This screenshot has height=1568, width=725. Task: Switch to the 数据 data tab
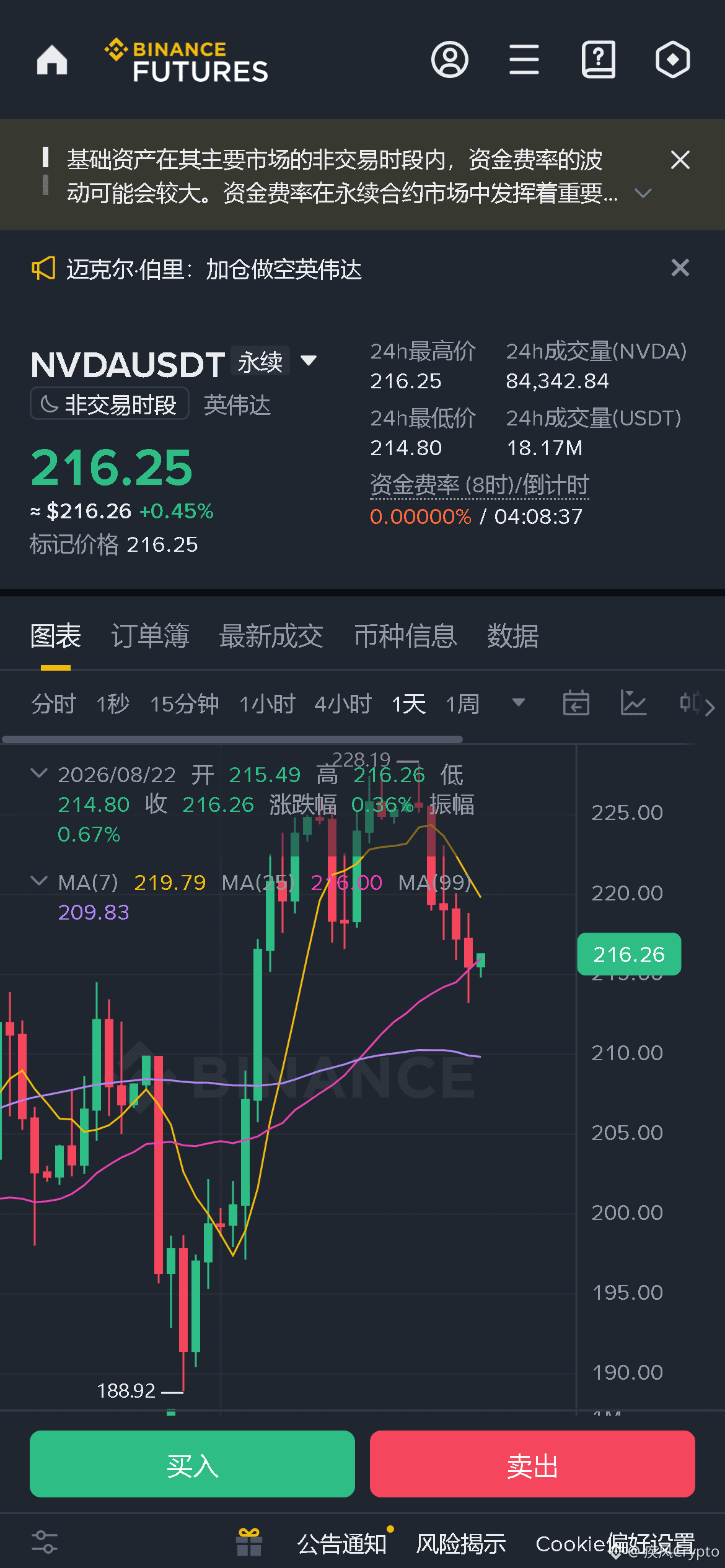512,636
